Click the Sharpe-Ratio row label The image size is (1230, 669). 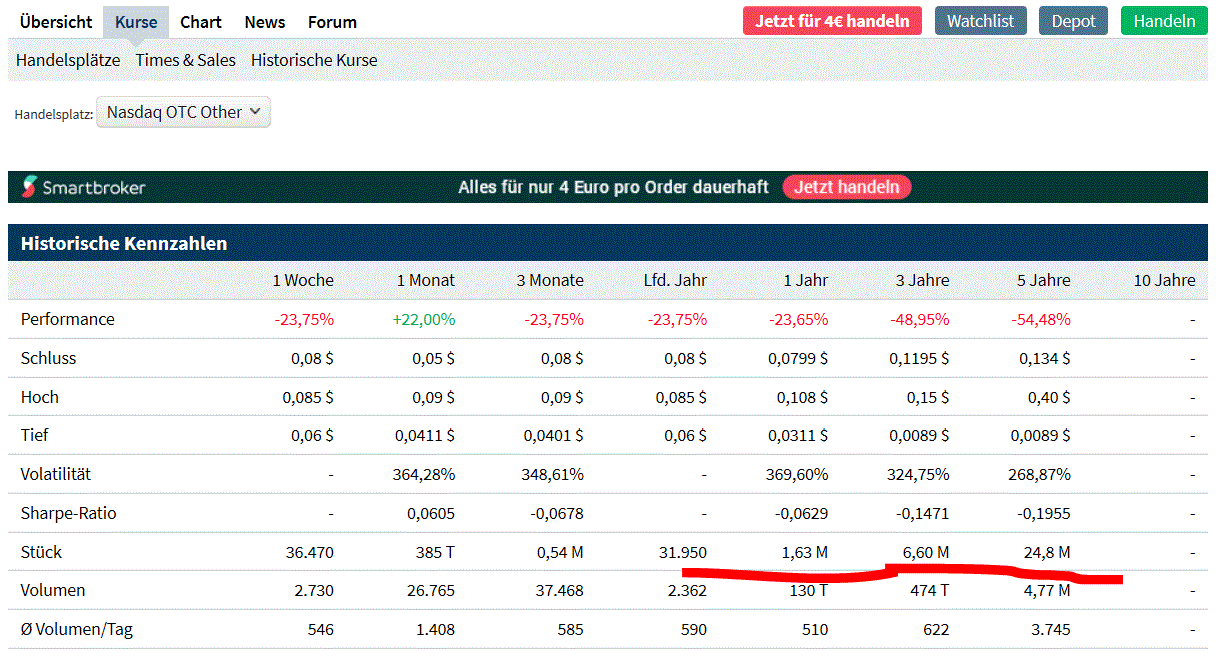coord(69,513)
